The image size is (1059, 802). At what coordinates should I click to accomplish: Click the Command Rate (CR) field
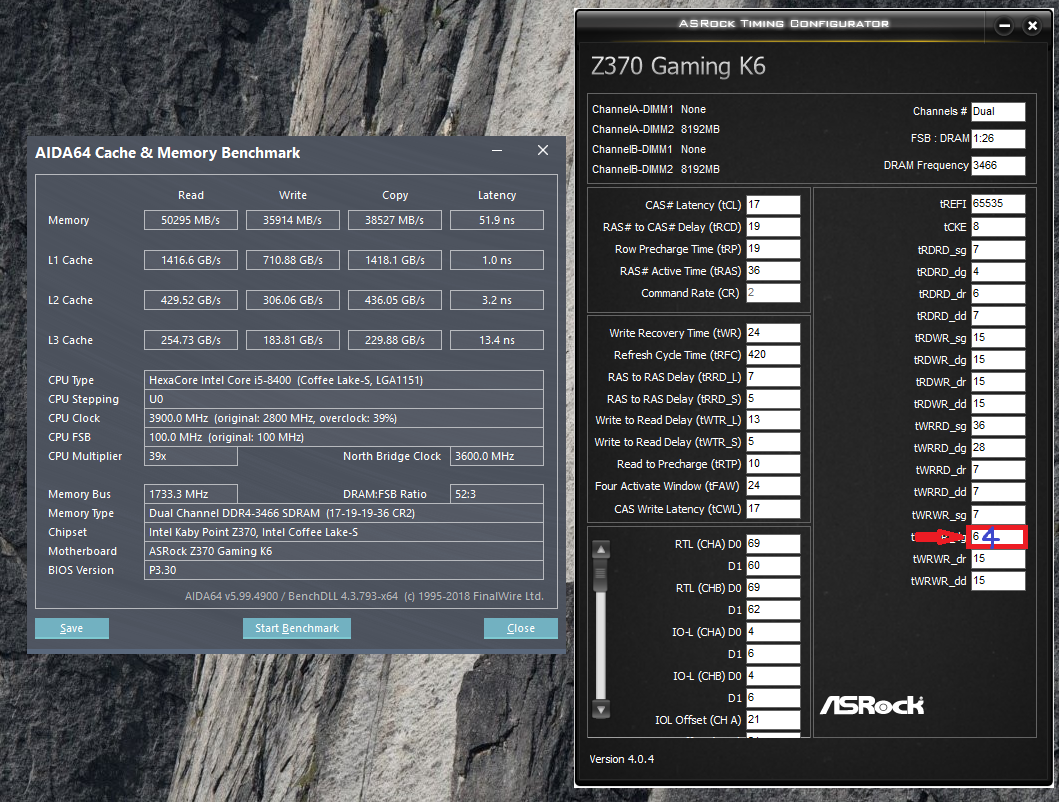pos(773,293)
